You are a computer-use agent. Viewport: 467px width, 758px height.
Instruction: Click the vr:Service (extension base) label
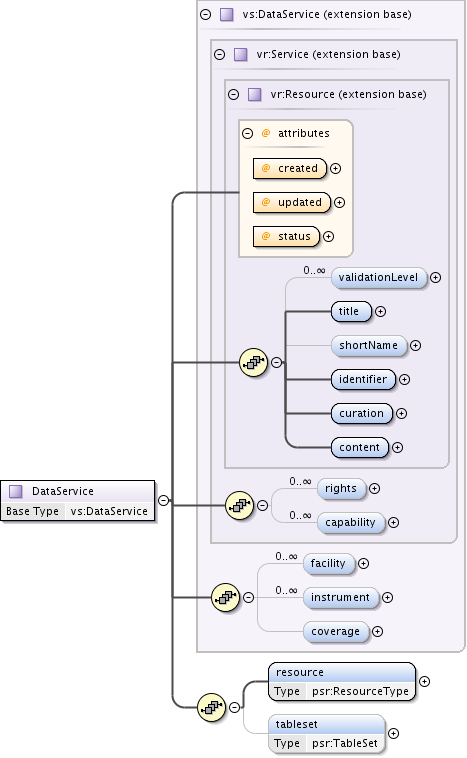click(329, 54)
